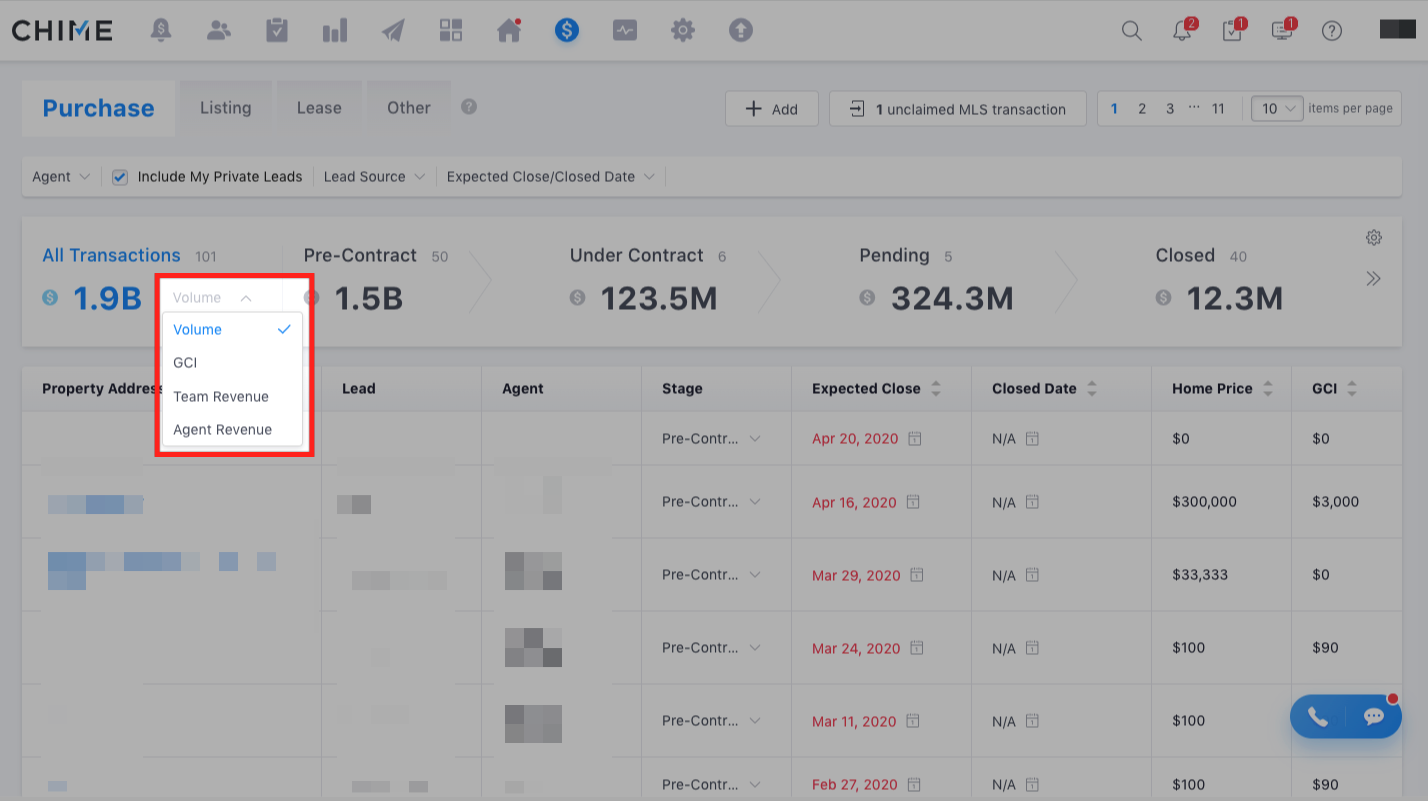Open task reminders icon with badge
The image size is (1428, 801).
1233,30
